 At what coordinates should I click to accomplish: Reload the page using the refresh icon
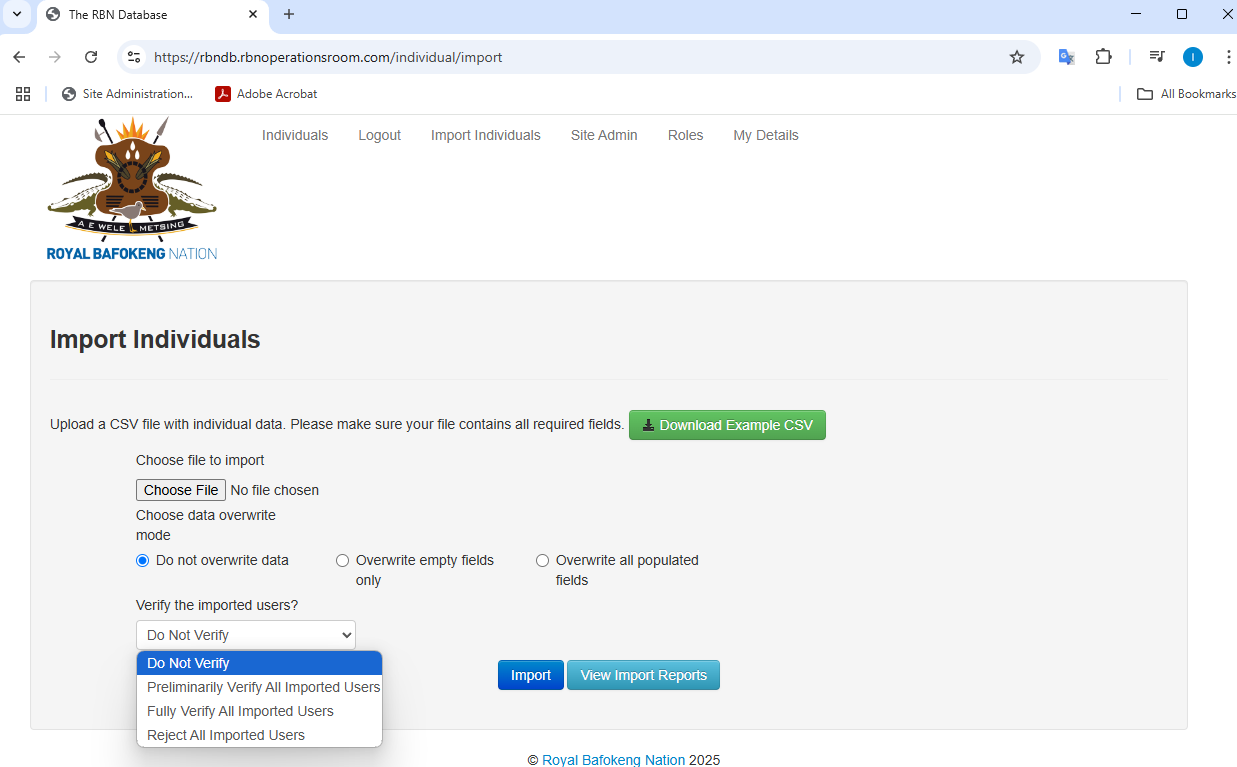tap(91, 57)
